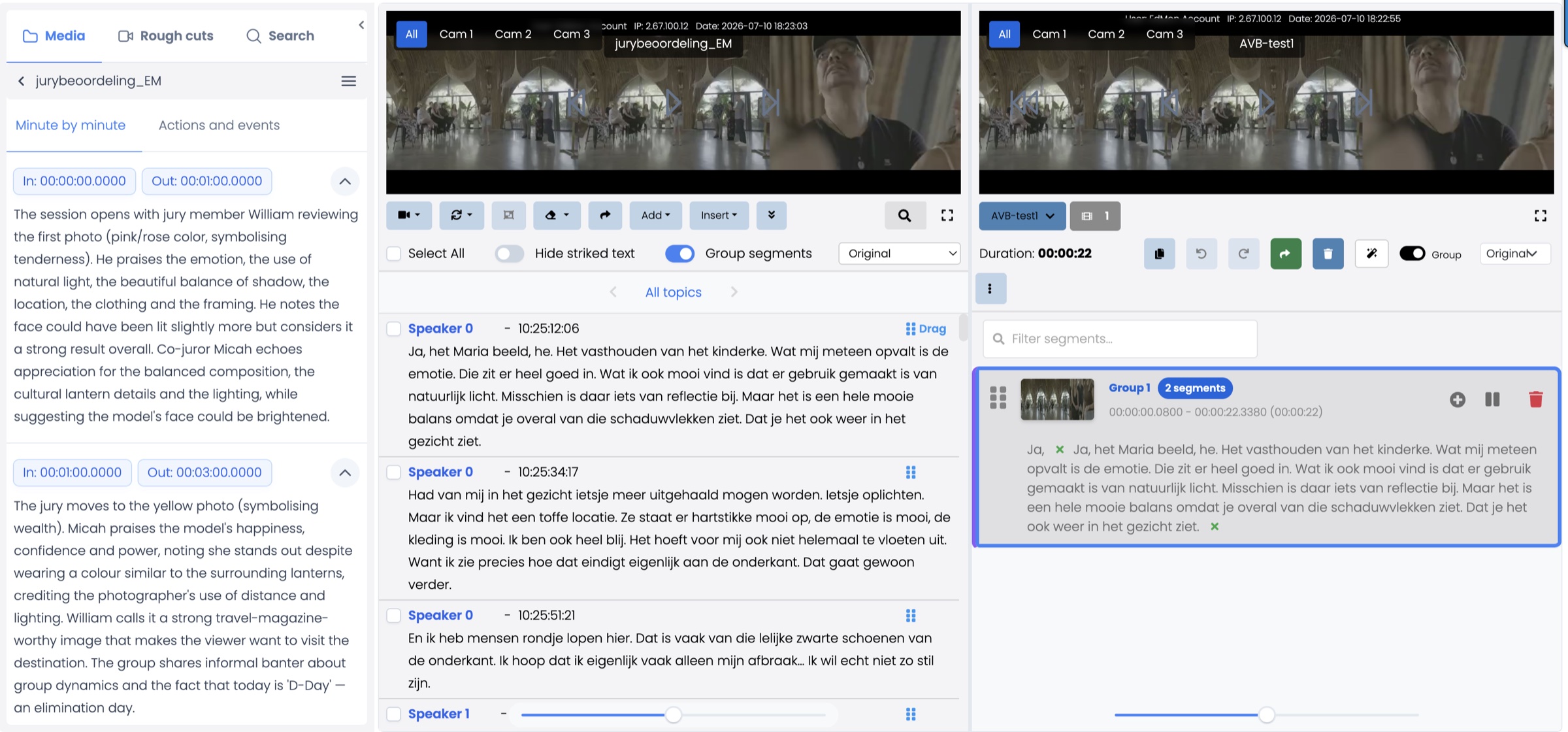Click In: 00:01:00.0000 timecode button

(73, 473)
